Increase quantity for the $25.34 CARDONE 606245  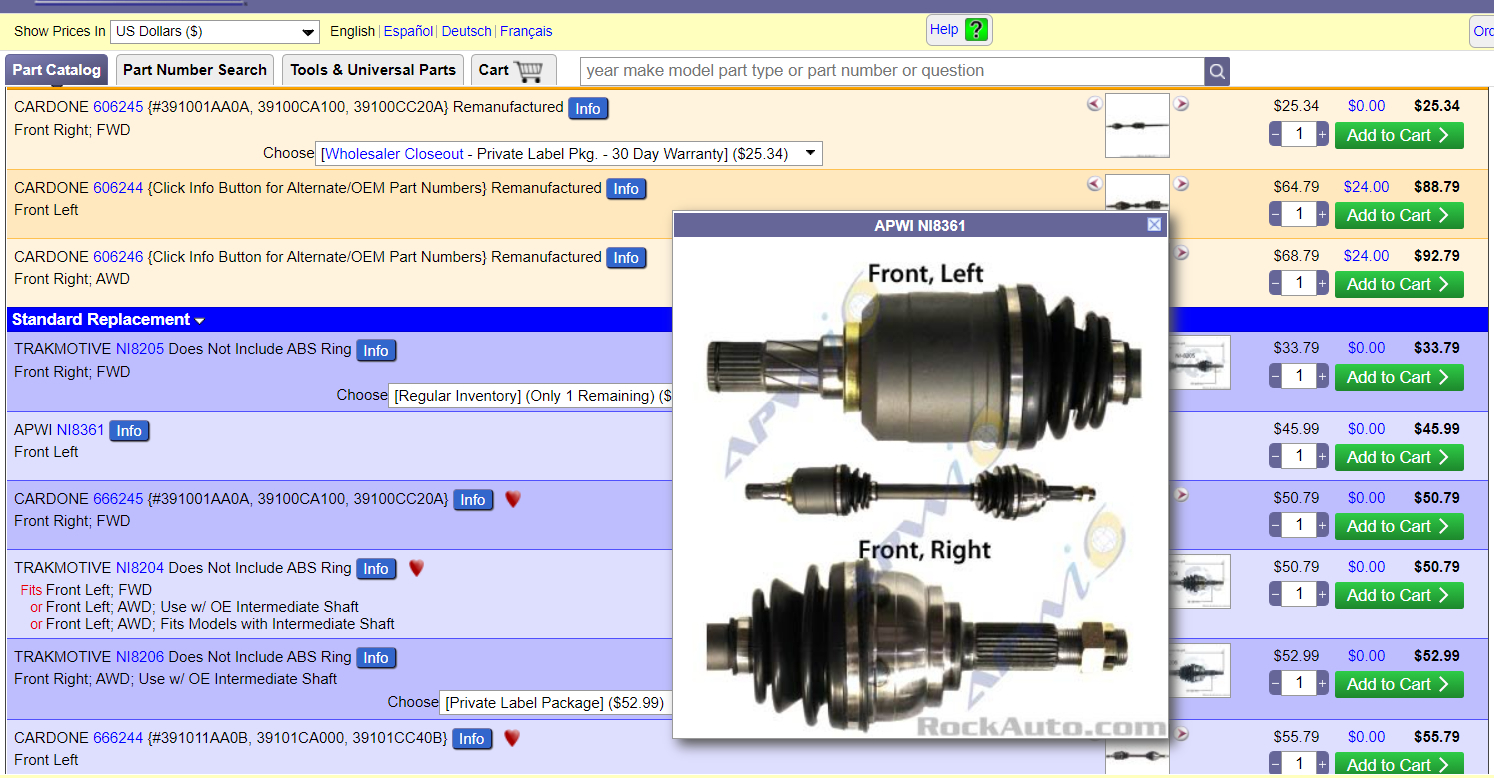pos(1323,135)
